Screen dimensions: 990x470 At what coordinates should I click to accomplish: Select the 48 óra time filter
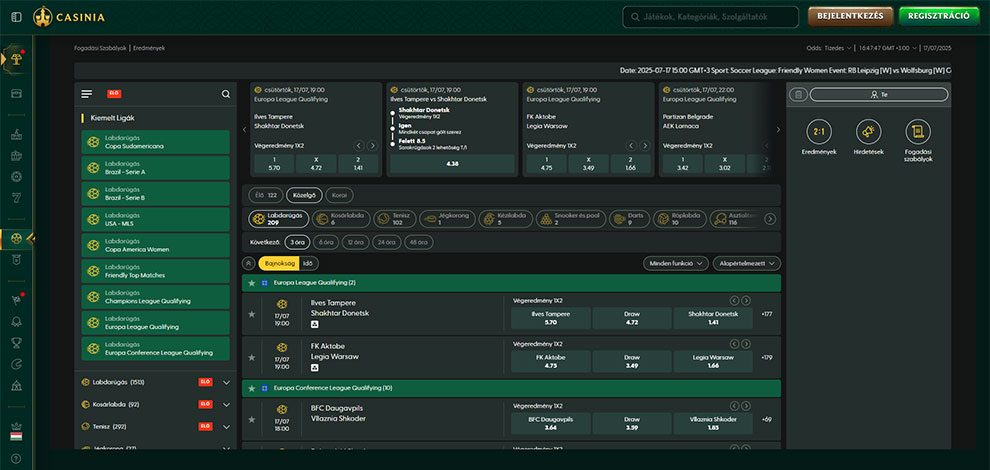tap(419, 243)
